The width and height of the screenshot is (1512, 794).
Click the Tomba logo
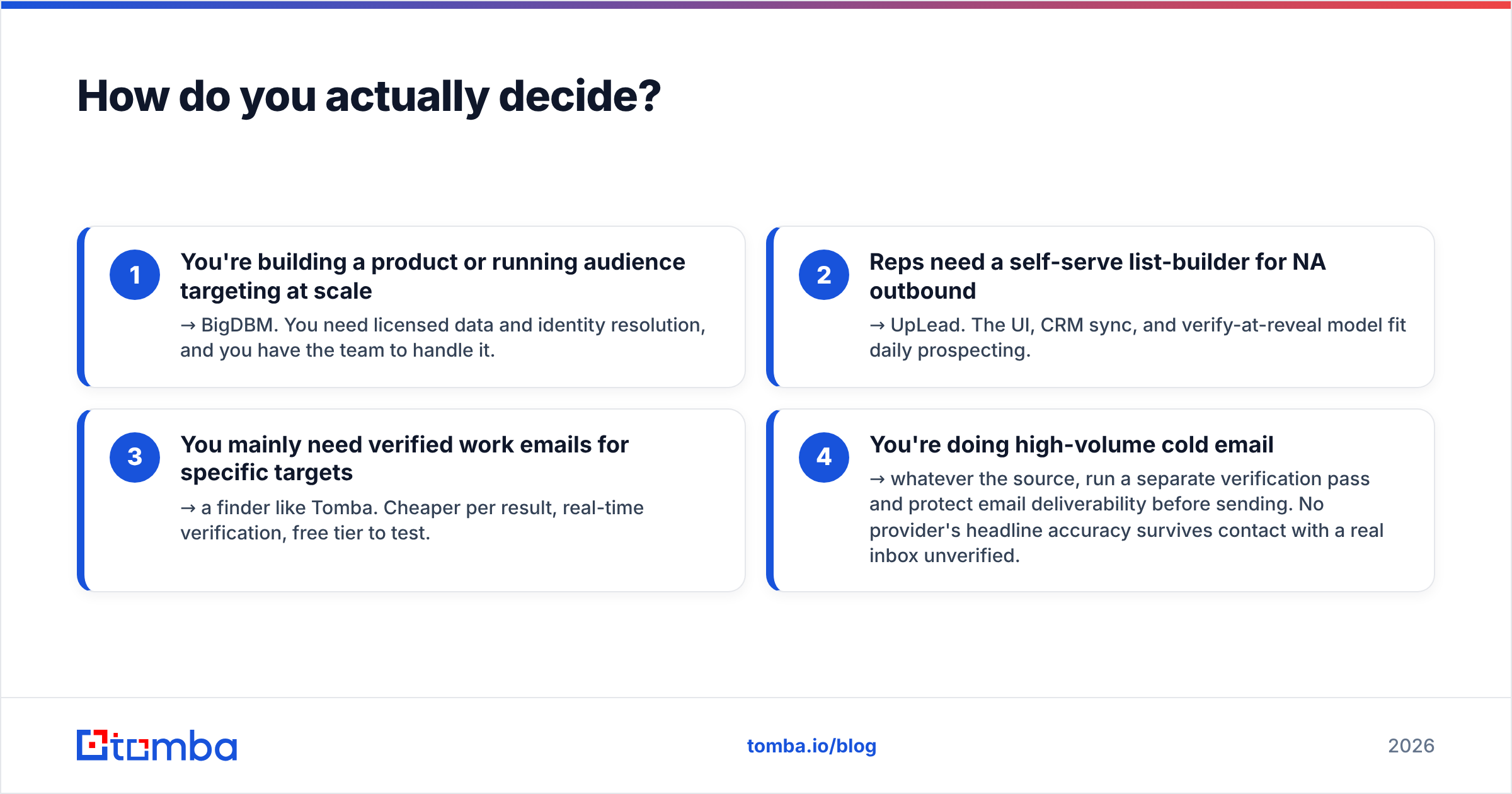157,745
